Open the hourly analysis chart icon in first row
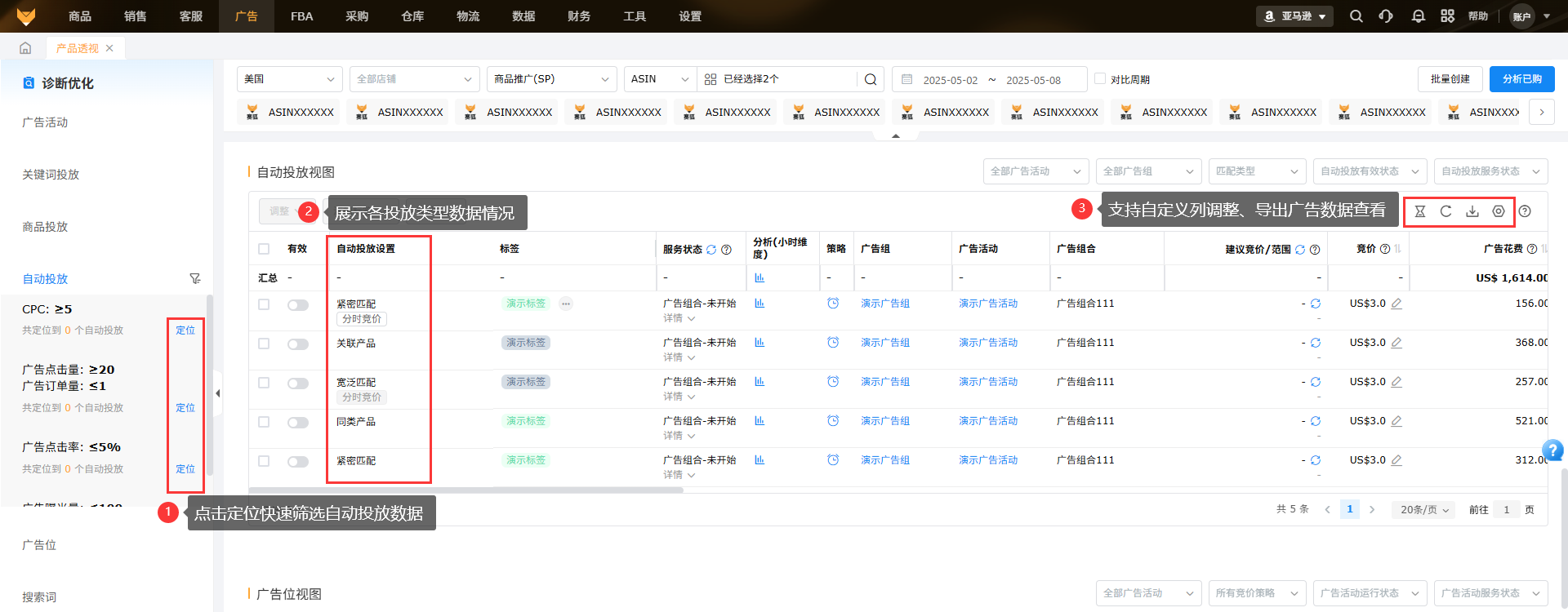This screenshot has width=1568, height=612. click(x=759, y=304)
